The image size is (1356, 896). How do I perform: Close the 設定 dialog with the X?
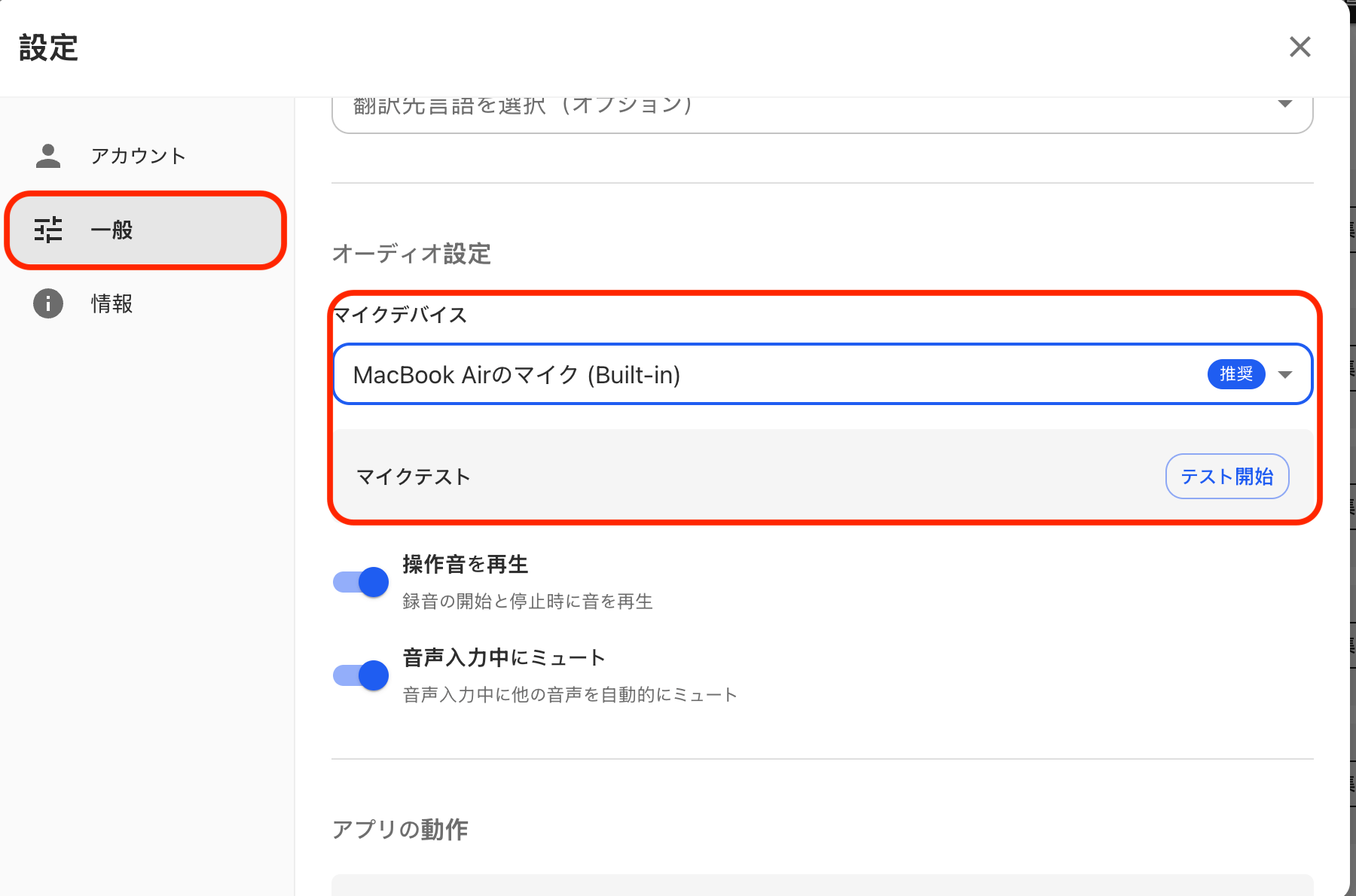(1299, 47)
